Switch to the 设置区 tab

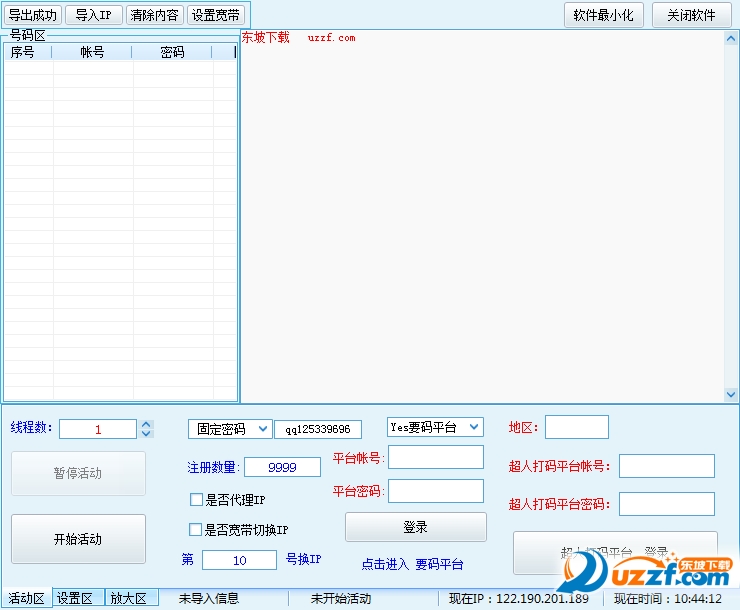[x=77, y=598]
